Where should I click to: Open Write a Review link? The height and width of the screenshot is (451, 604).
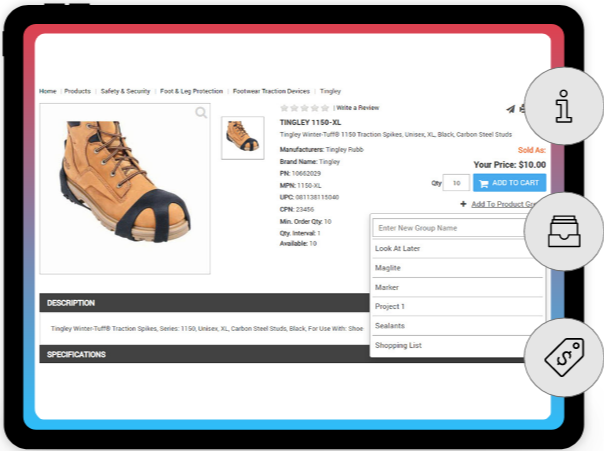click(358, 108)
